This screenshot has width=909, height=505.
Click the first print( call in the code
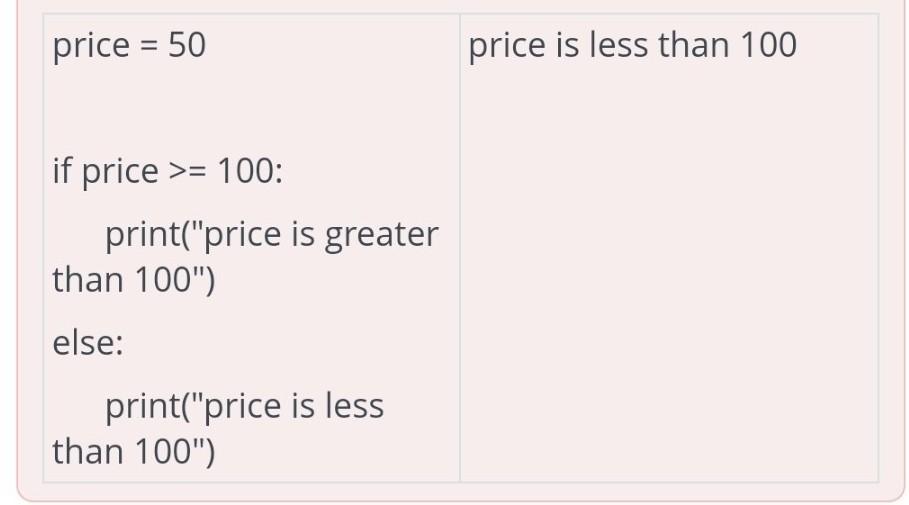148,235
